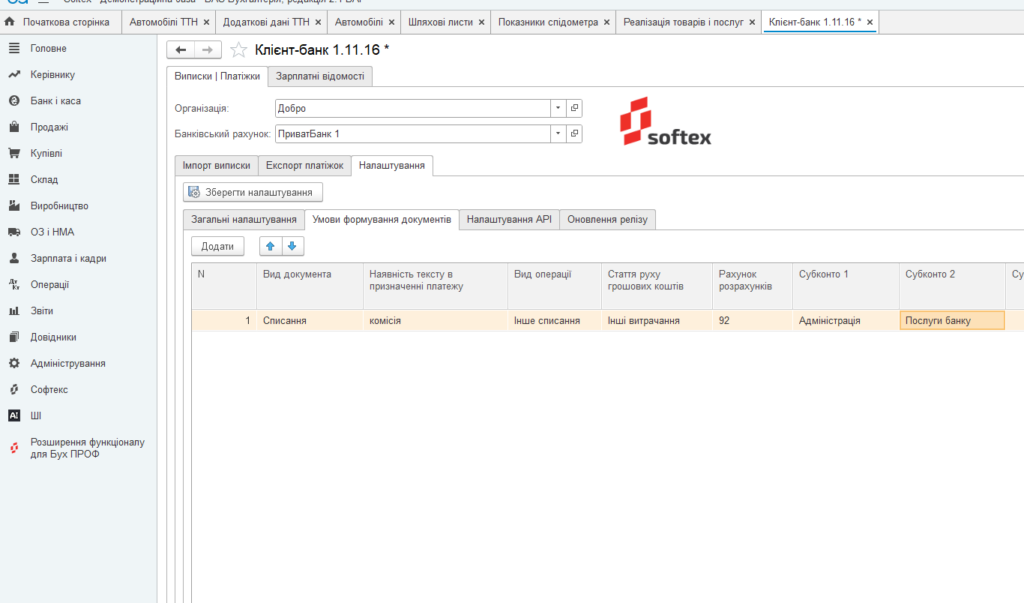Open the Банківський рахунок linked record icon
The width and height of the screenshot is (1024, 603).
click(x=574, y=133)
